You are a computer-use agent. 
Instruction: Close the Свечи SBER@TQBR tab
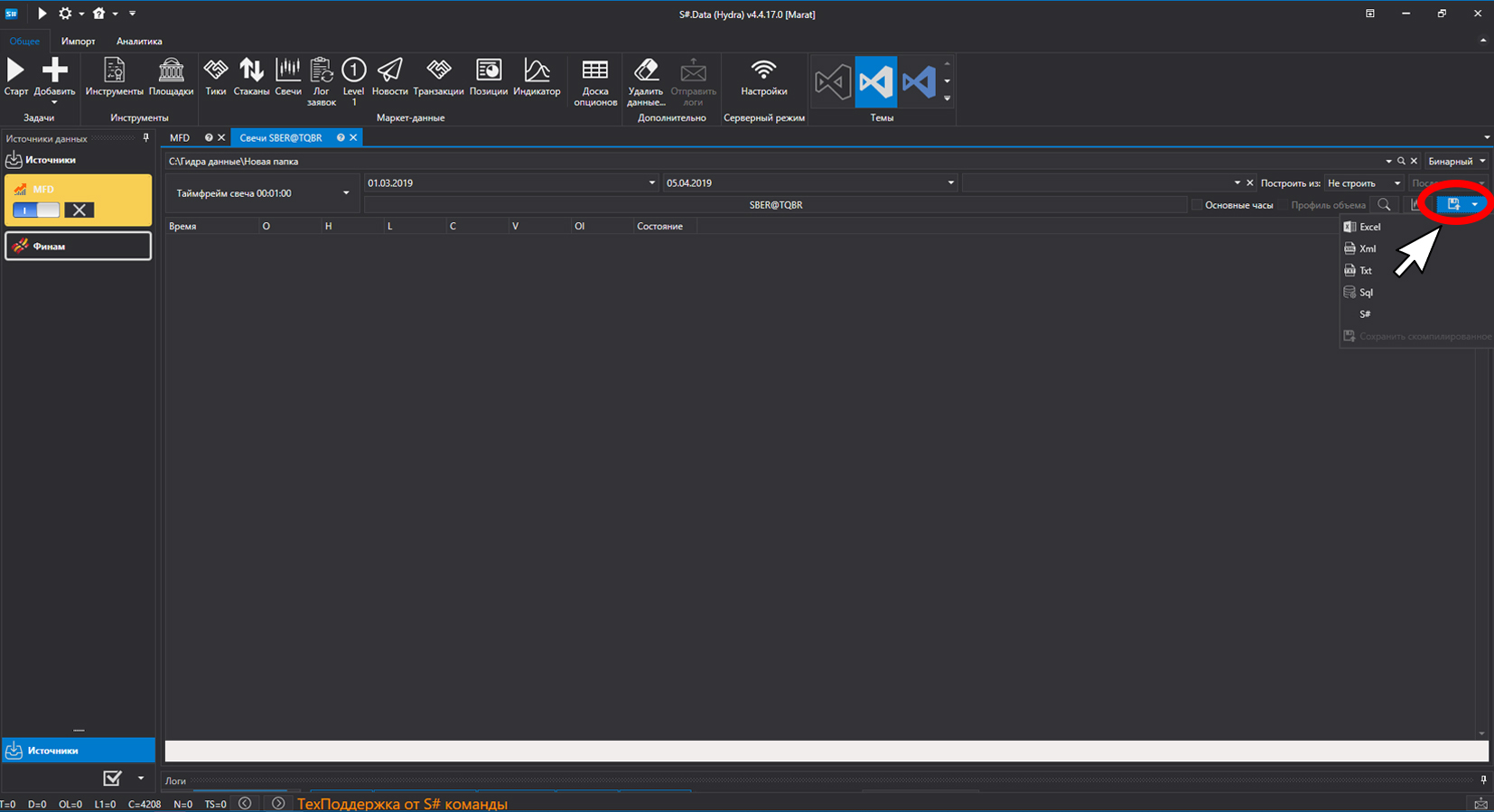[353, 138]
